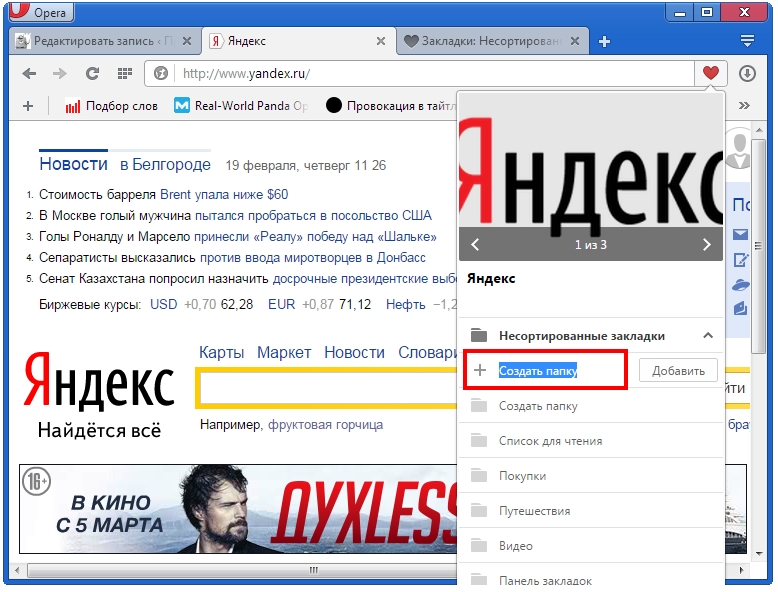
Task: Select the Создать папку folder row
Action: click(x=590, y=406)
